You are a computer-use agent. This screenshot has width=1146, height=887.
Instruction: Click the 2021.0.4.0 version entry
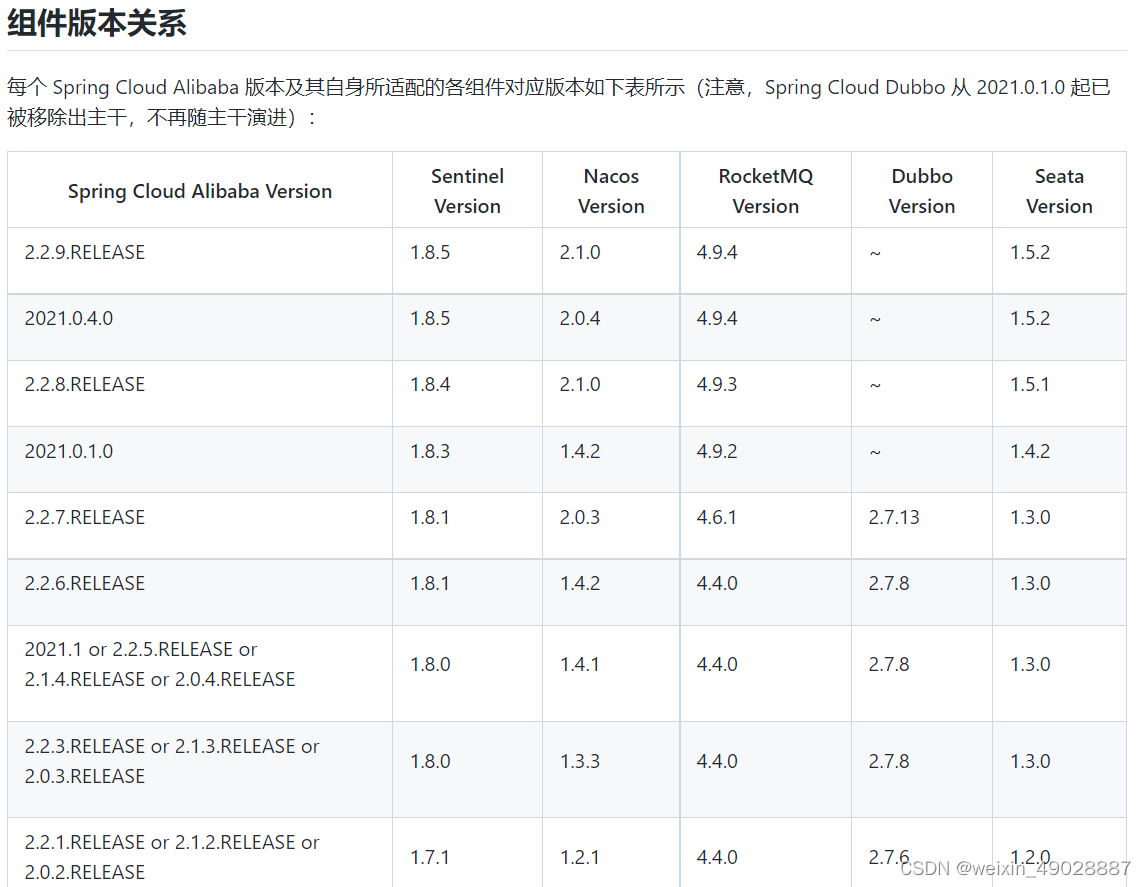(67, 318)
